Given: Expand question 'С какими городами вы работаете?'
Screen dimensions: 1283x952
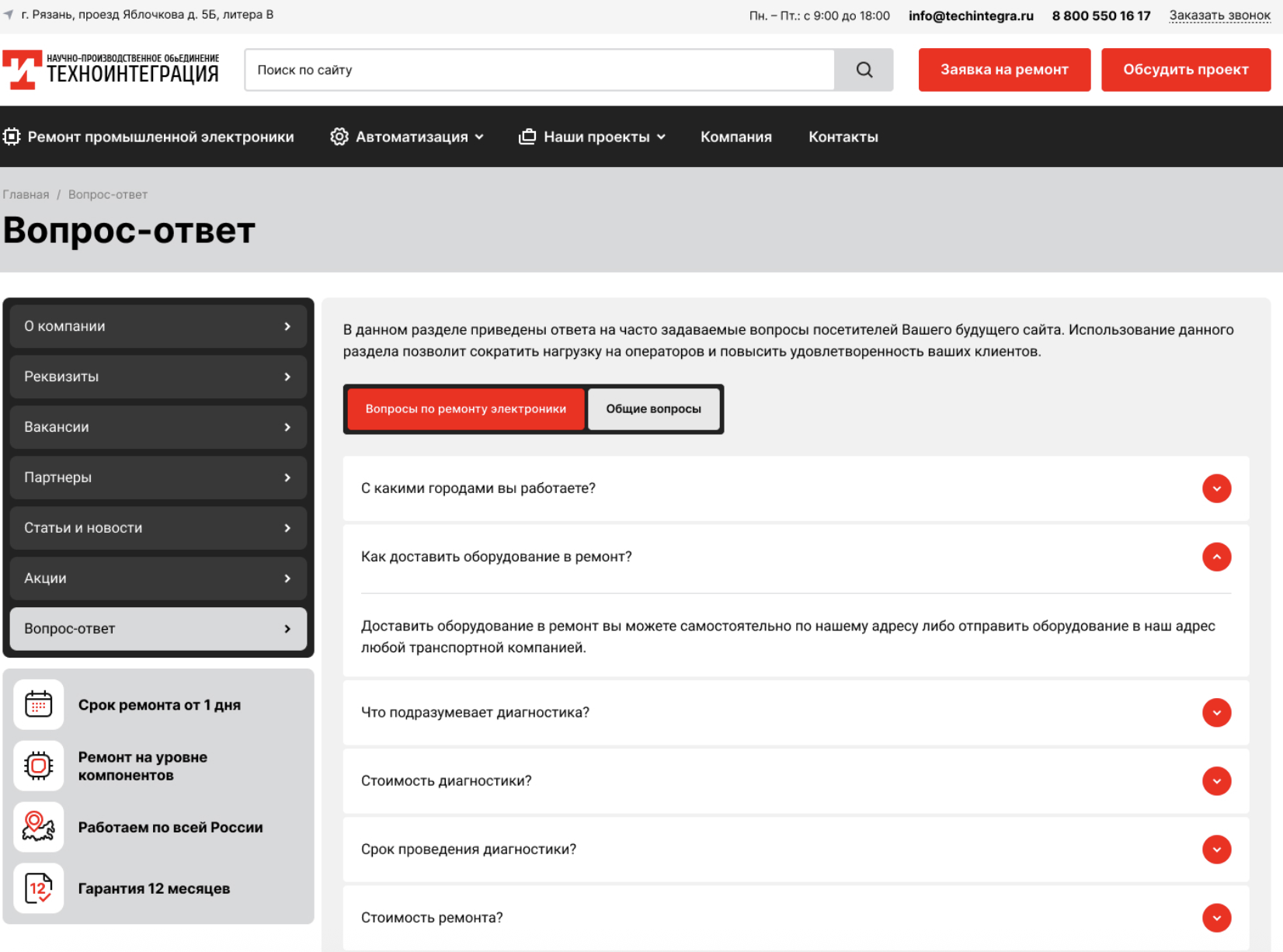Looking at the screenshot, I should (1216, 488).
